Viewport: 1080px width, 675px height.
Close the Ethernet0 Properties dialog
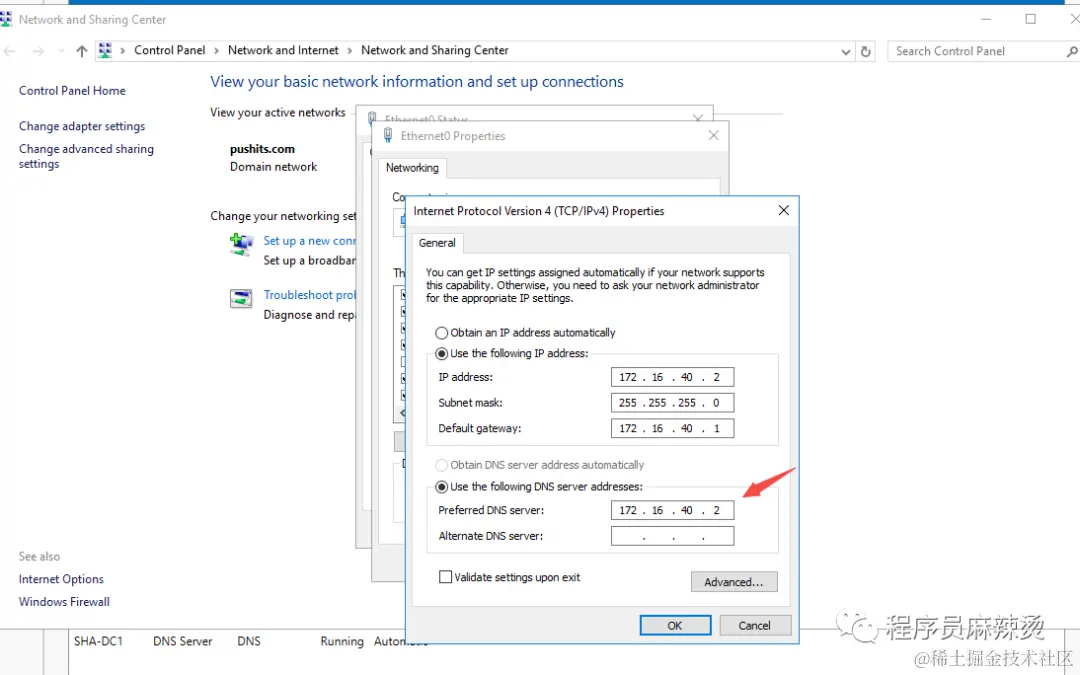point(714,136)
